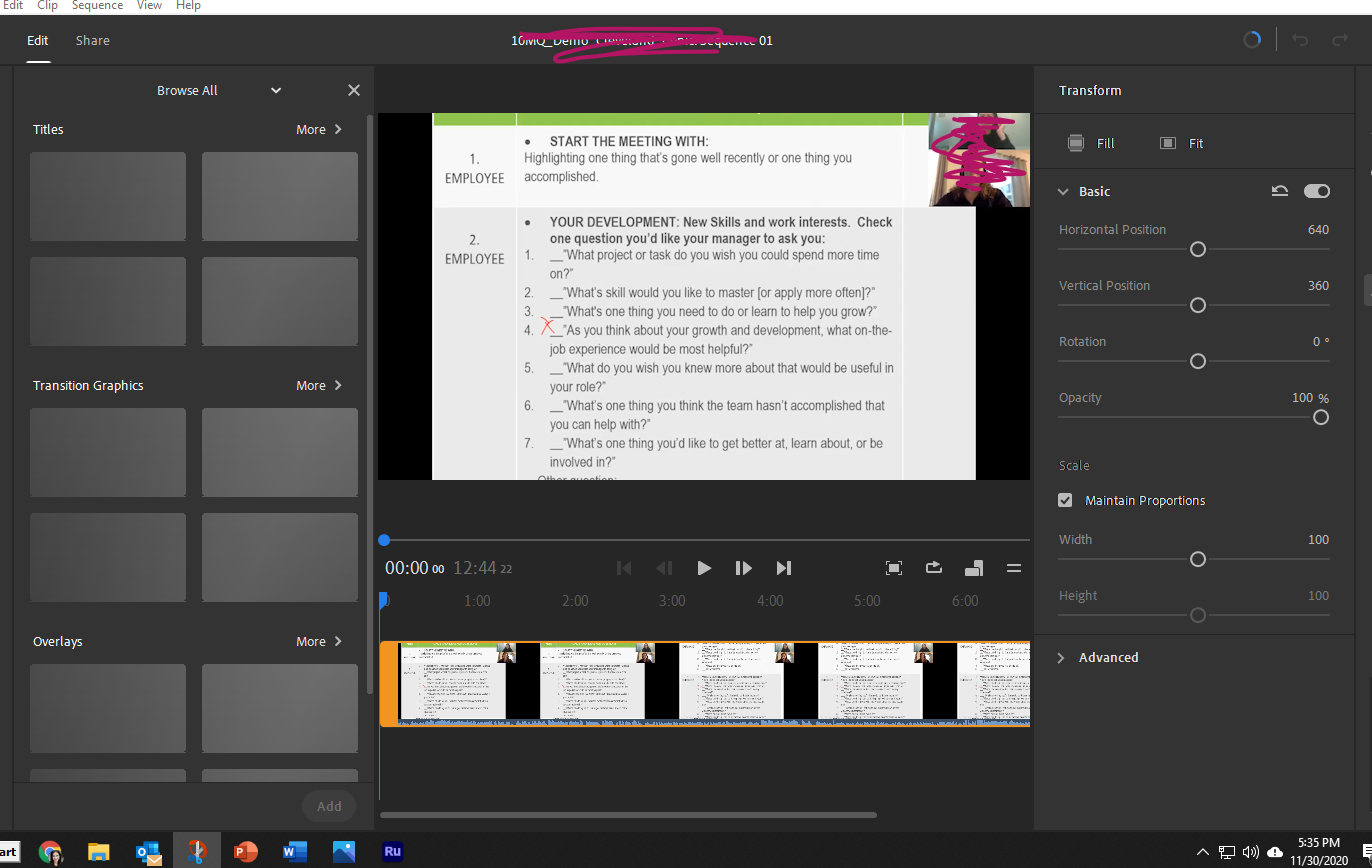Open the Browse All dropdown
The image size is (1372, 868).
click(276, 90)
